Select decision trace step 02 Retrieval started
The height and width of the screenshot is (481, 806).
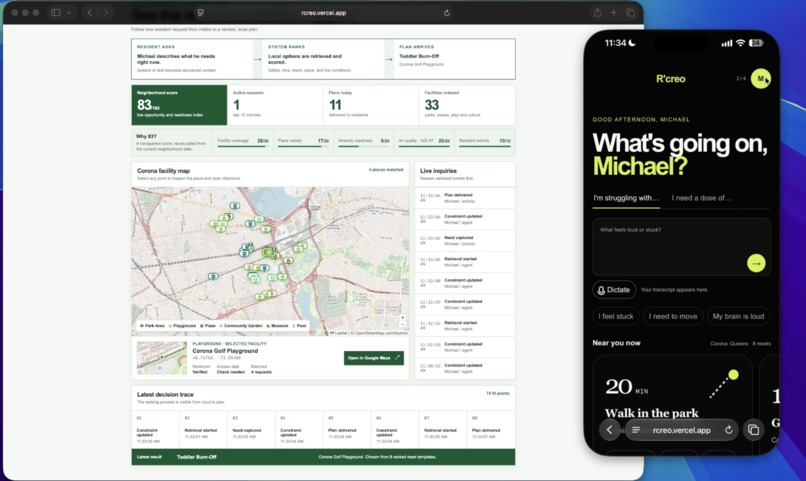[x=203, y=429]
